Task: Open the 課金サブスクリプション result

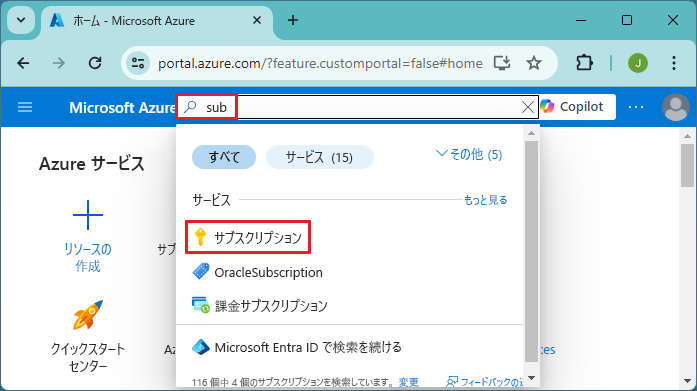Action: point(260,306)
